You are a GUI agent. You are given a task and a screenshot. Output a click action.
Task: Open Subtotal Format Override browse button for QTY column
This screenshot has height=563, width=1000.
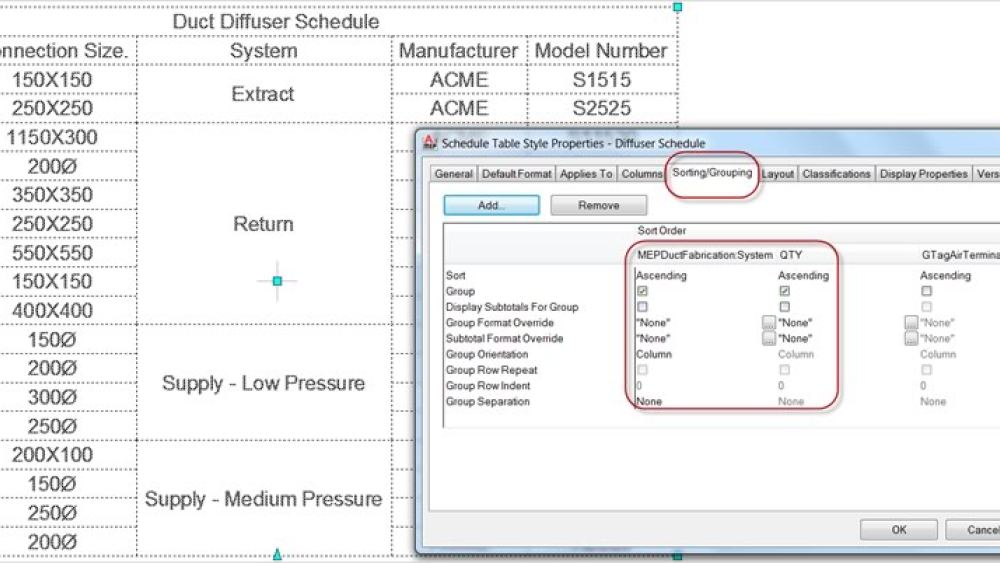coord(911,338)
